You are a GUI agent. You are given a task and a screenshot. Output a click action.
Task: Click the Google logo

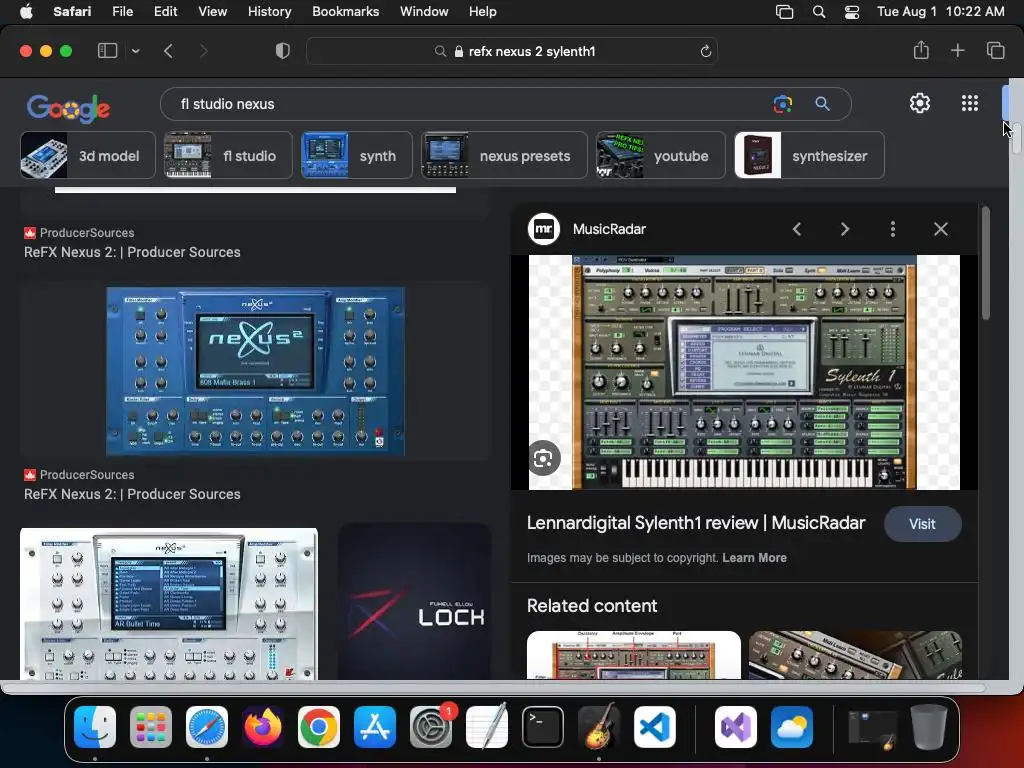[68, 108]
